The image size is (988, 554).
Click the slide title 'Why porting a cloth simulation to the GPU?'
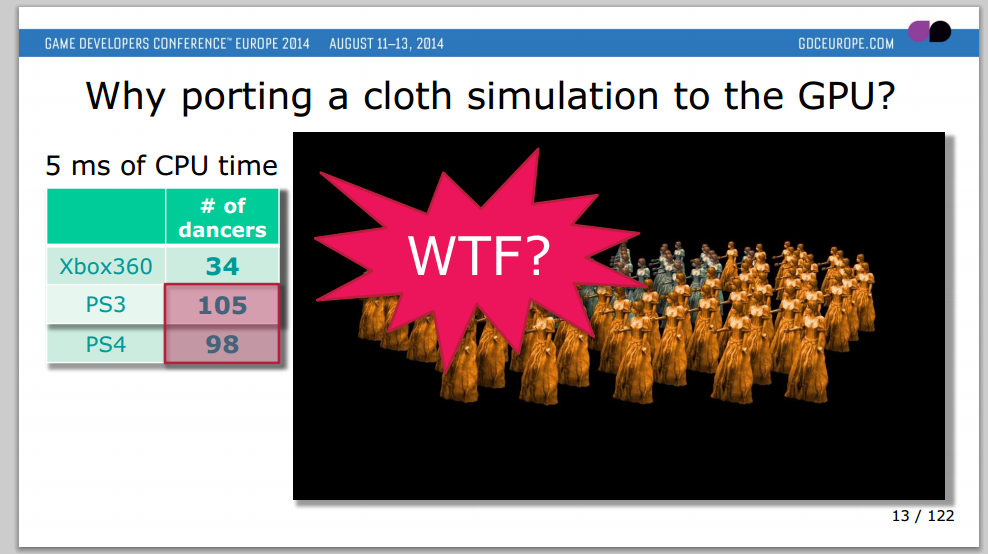[x=490, y=96]
